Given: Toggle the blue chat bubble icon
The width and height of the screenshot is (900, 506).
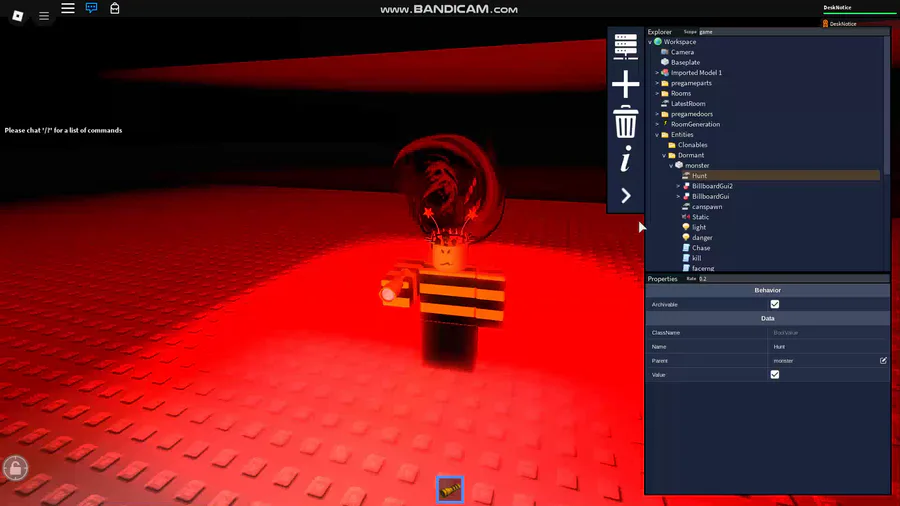Looking at the screenshot, I should click(x=91, y=8).
